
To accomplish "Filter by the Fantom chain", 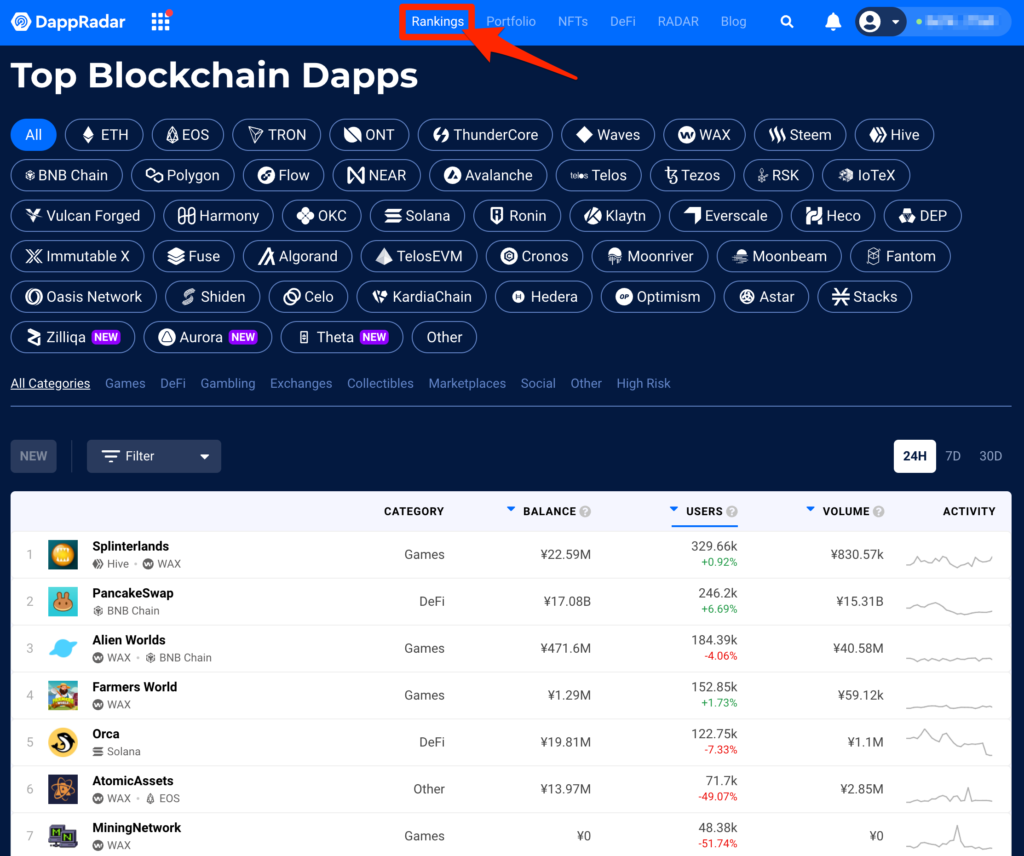I will [900, 257].
